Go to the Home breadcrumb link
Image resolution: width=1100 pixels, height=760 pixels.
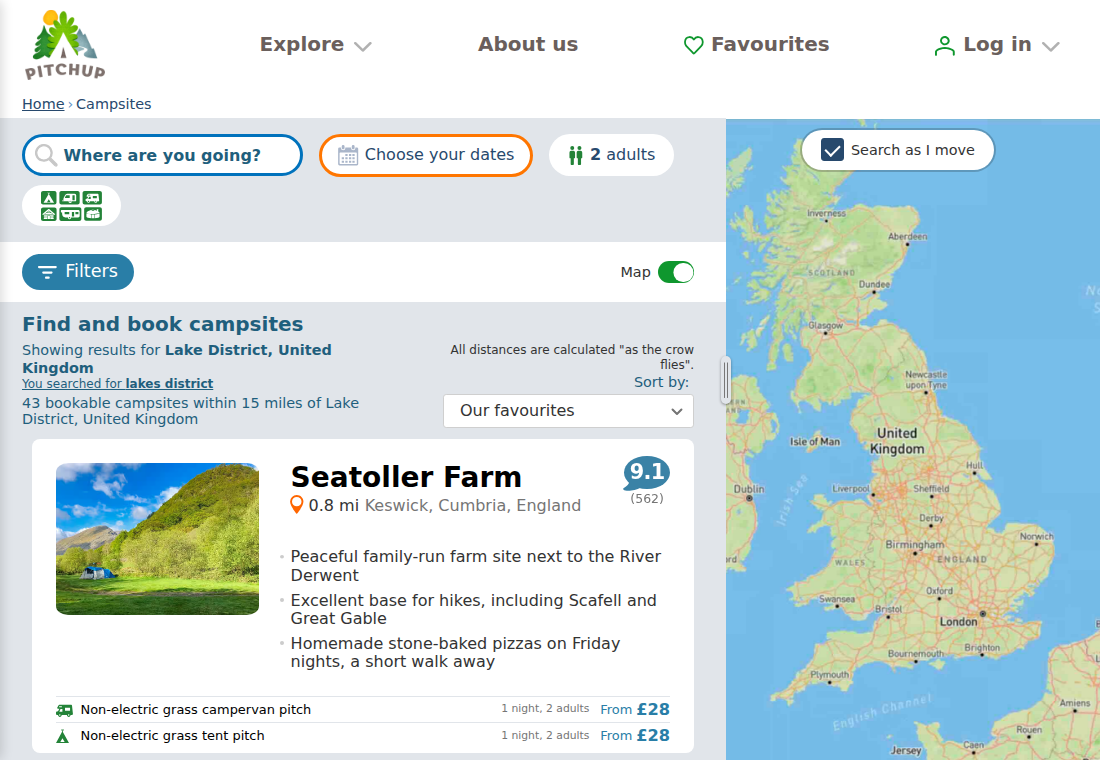[43, 104]
